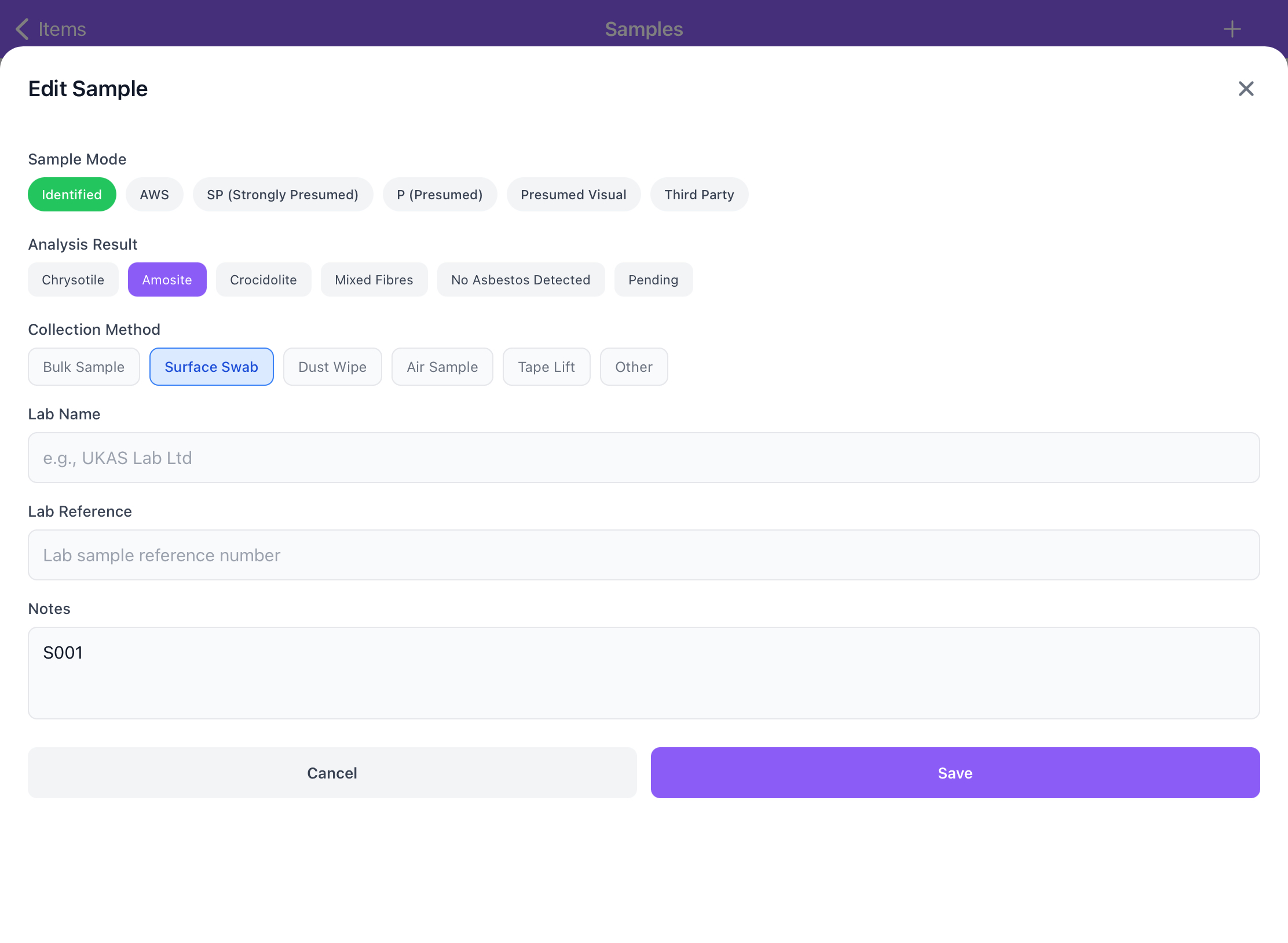Click the Lab Name input field
1288x943 pixels.
[x=643, y=458]
